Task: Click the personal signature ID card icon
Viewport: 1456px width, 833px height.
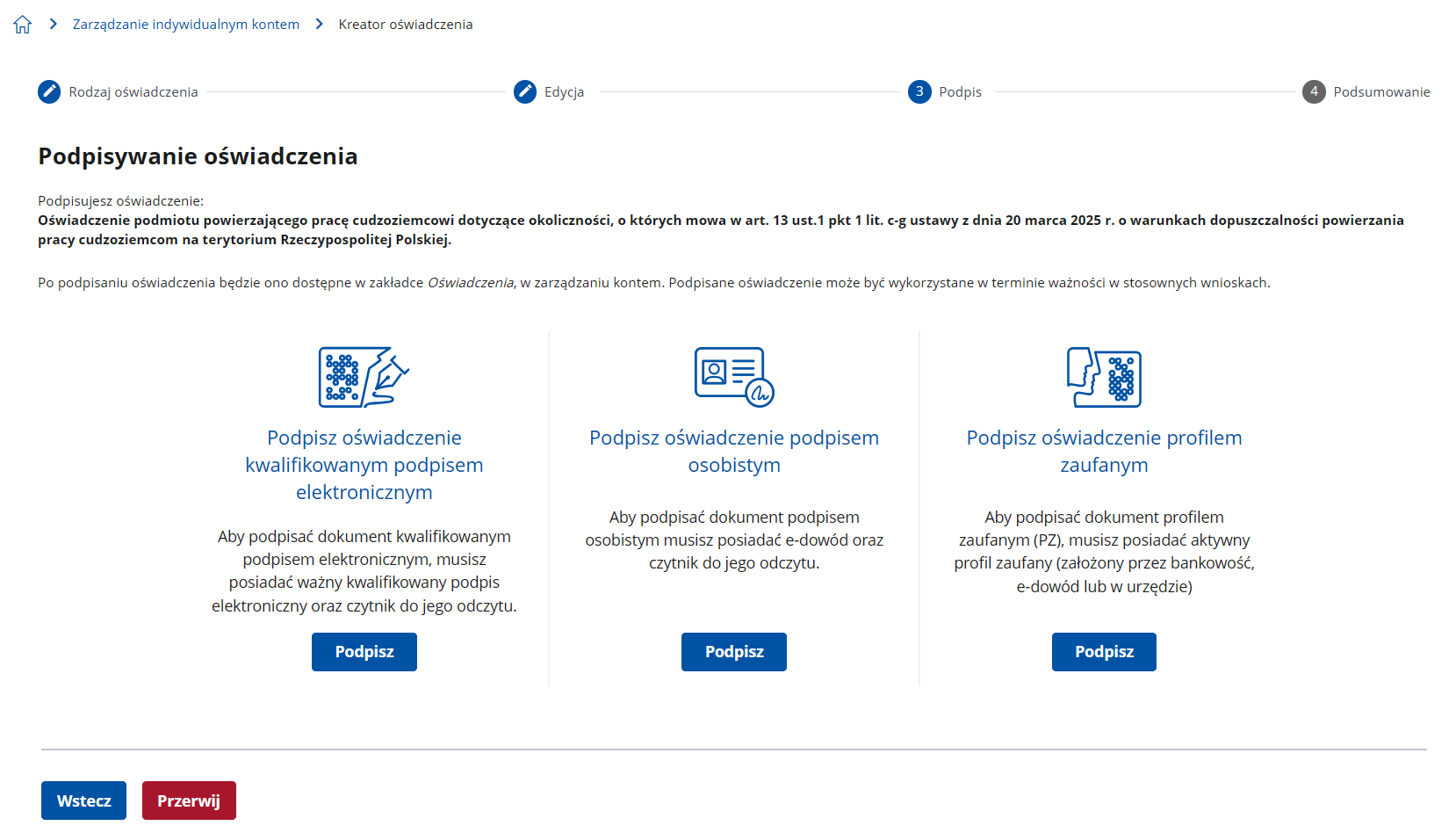Action: tap(734, 377)
